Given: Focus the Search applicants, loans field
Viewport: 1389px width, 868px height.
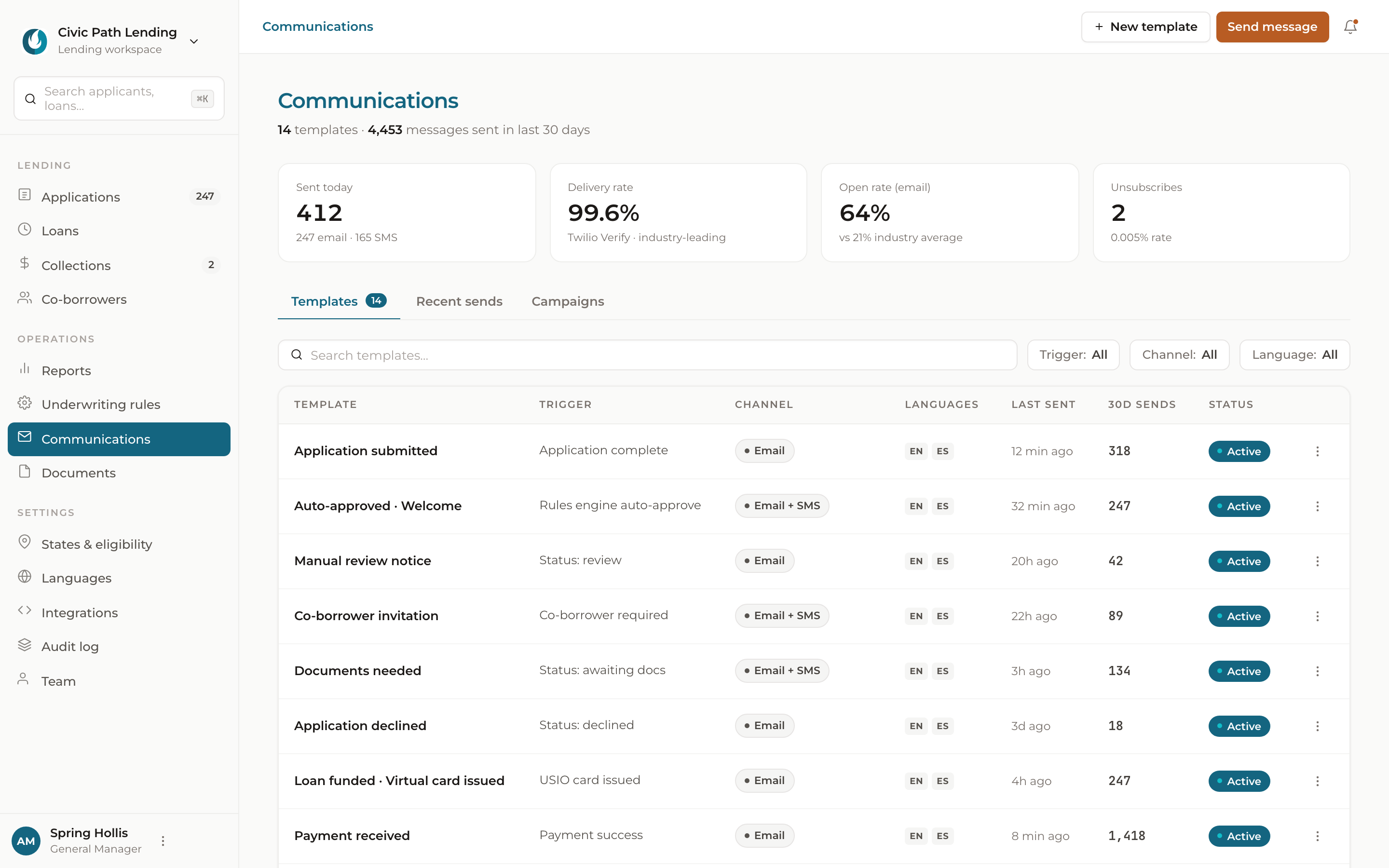Looking at the screenshot, I should click(x=119, y=98).
